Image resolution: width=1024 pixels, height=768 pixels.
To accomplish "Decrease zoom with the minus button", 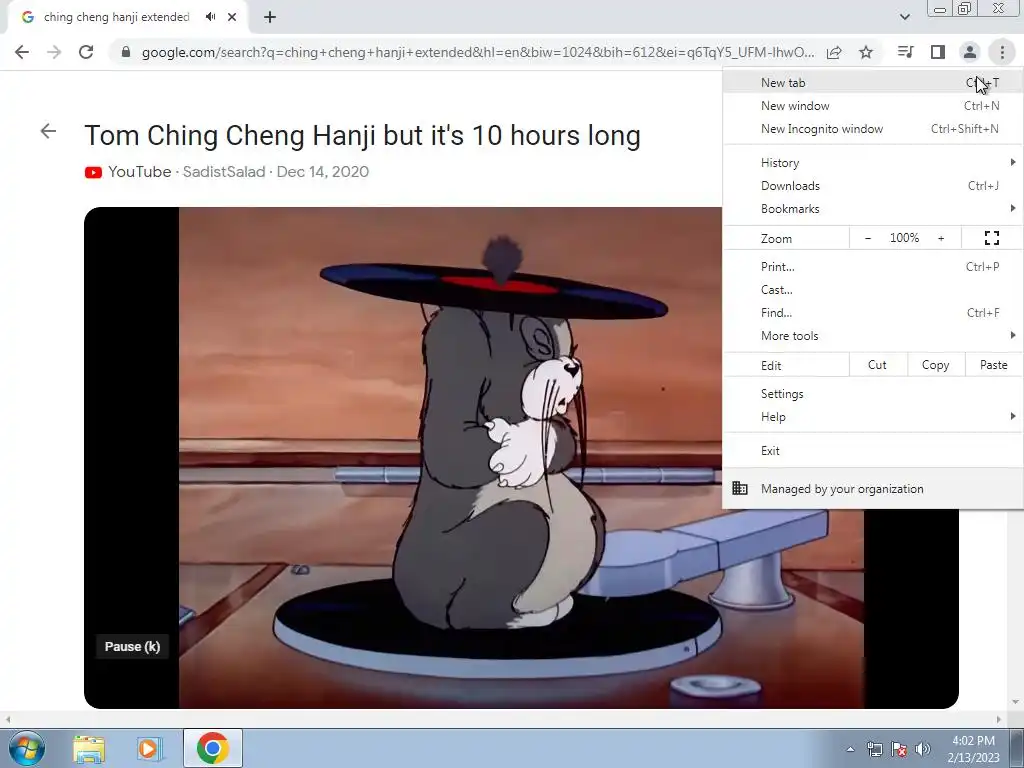I will pos(868,238).
